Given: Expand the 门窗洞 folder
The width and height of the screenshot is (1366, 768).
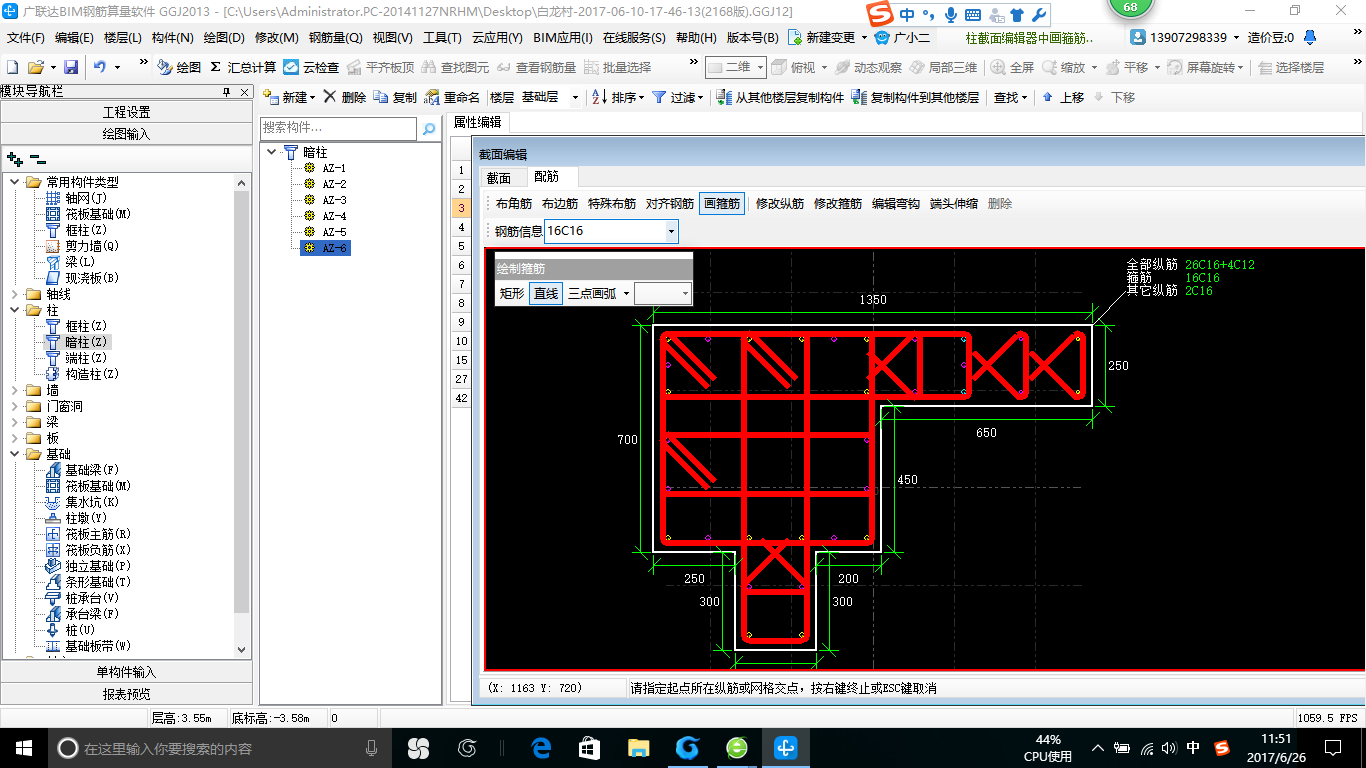Looking at the screenshot, I should pos(15,406).
